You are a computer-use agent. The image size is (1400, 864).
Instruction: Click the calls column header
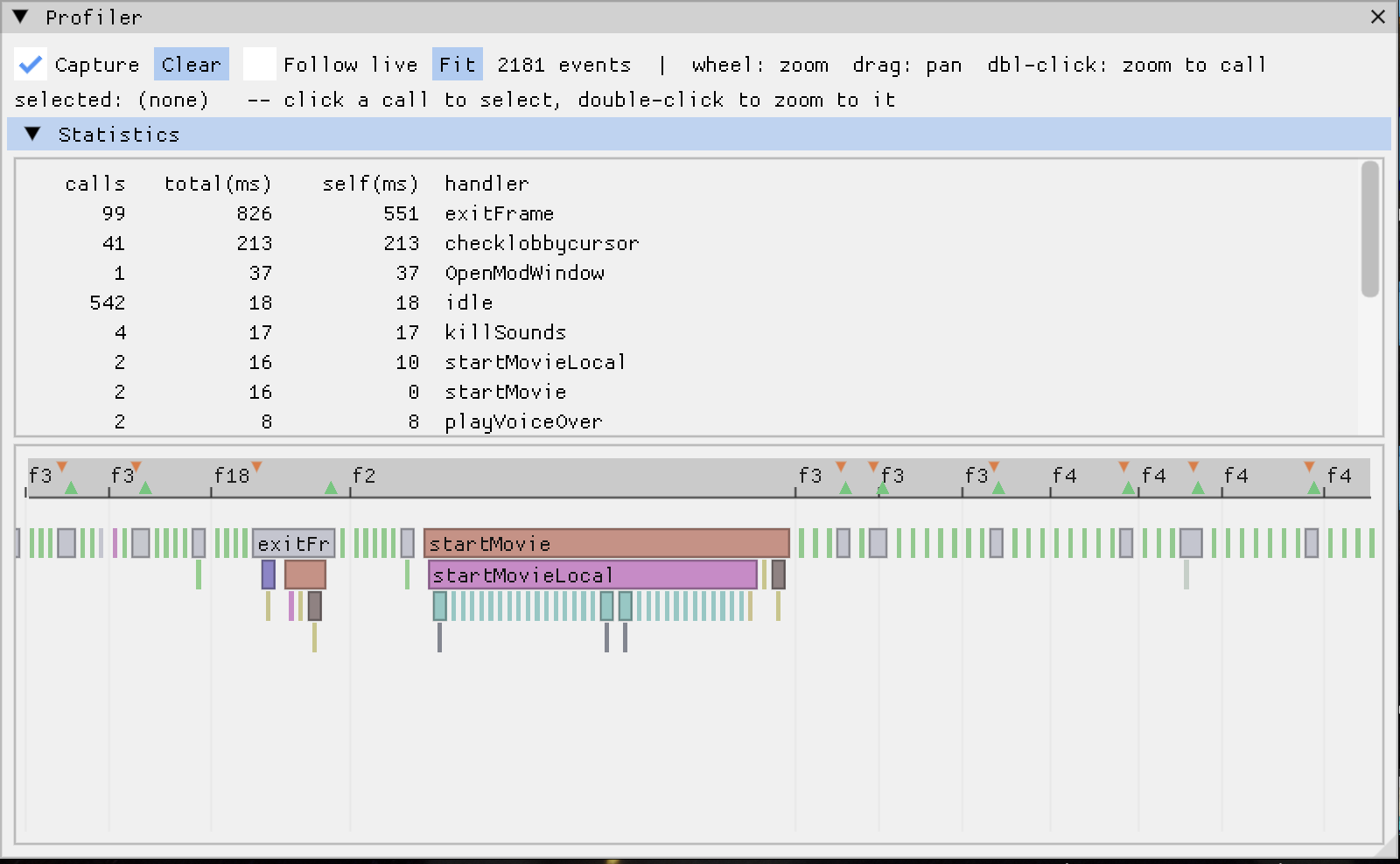pos(95,184)
